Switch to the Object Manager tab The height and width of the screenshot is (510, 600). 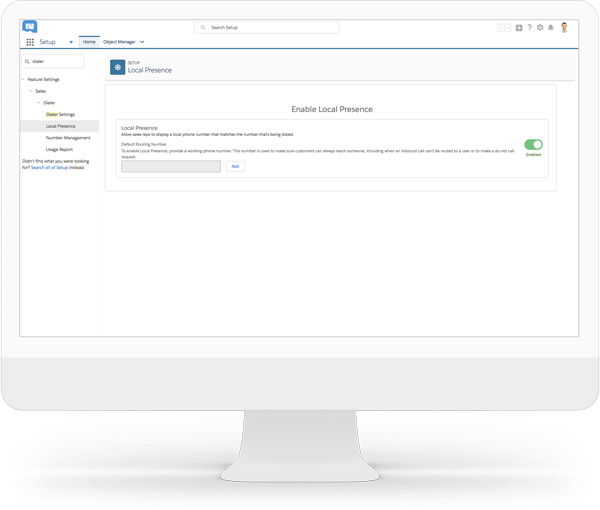coord(119,42)
